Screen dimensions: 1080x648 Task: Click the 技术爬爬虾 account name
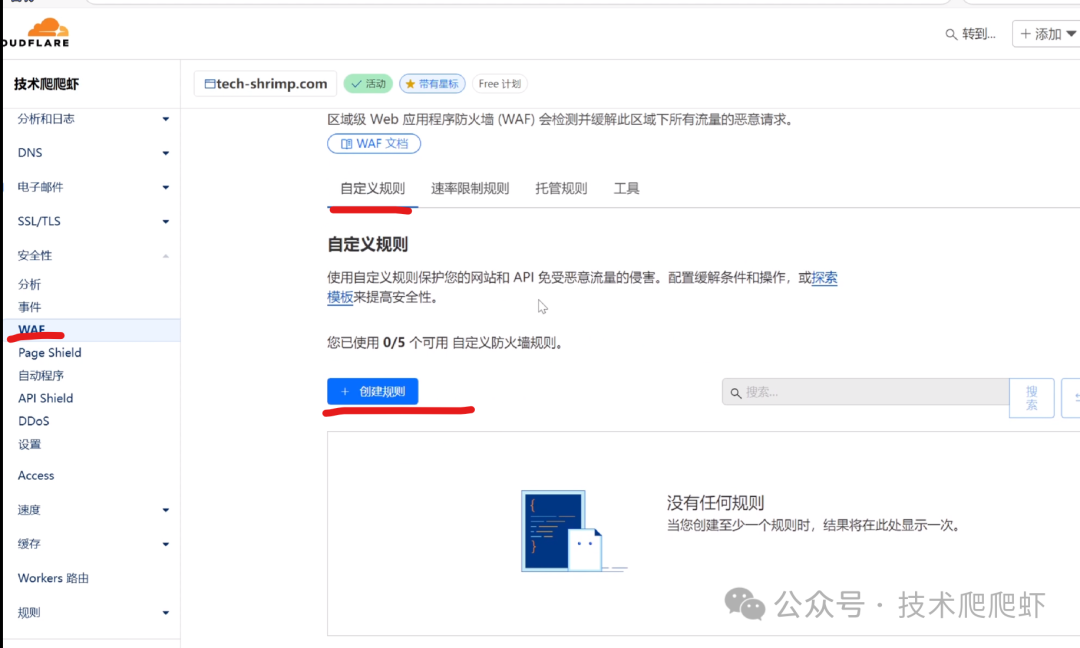(x=46, y=84)
